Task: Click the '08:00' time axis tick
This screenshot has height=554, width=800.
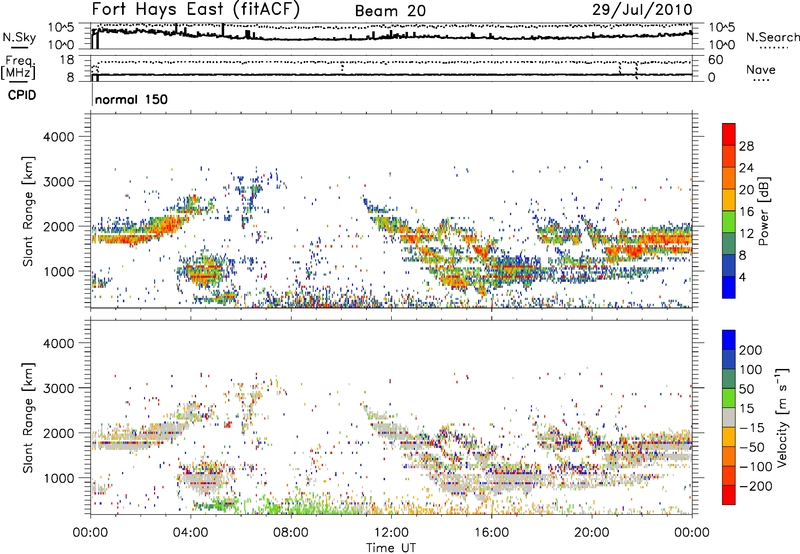Action: coord(291,533)
